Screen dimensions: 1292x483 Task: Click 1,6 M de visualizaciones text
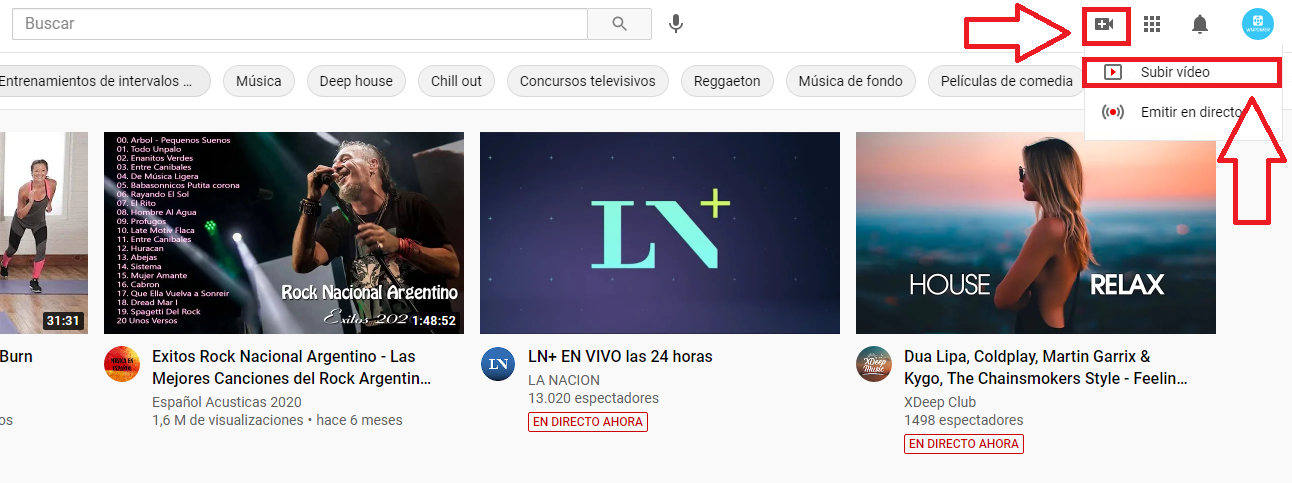(x=227, y=420)
